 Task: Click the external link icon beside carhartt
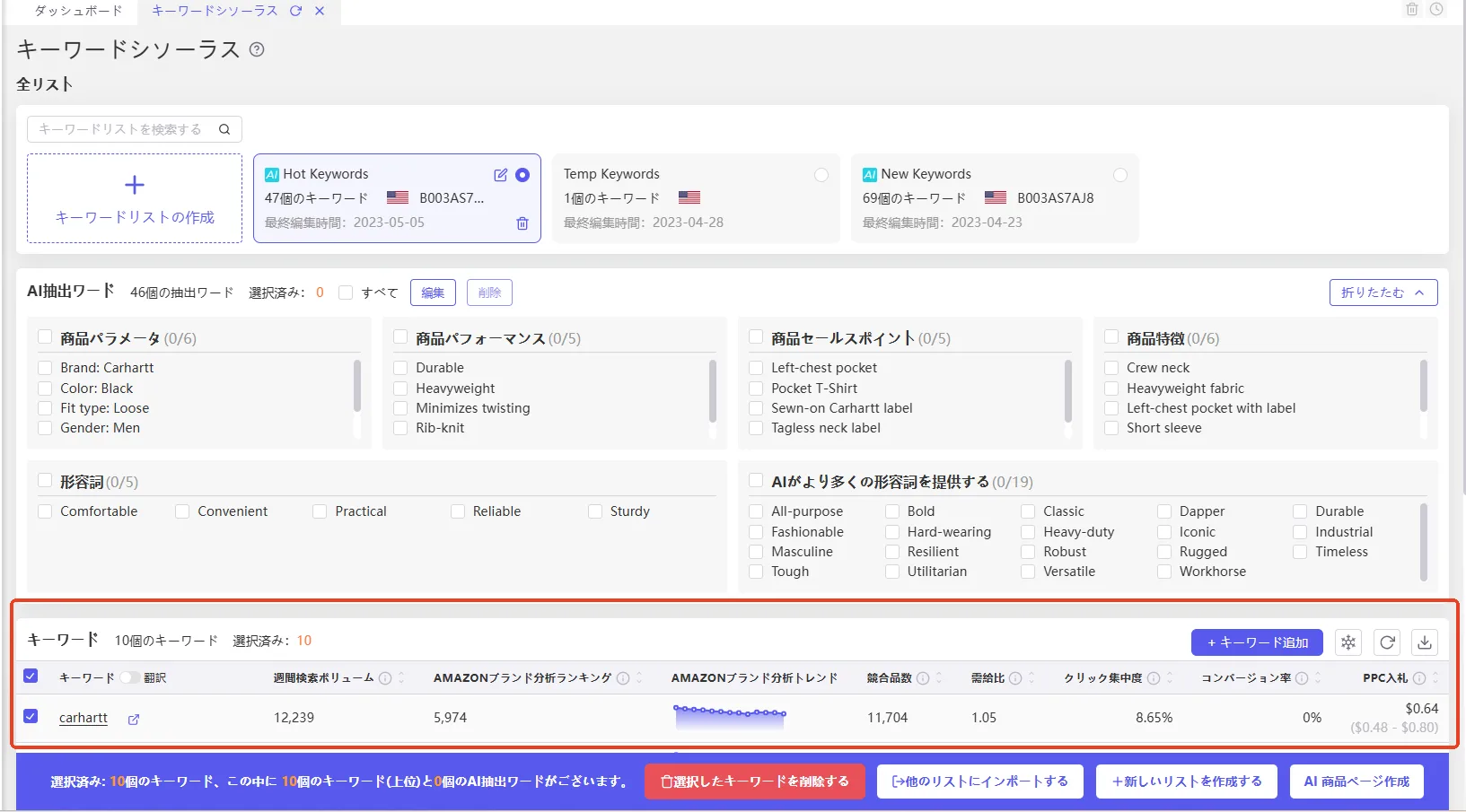134,719
